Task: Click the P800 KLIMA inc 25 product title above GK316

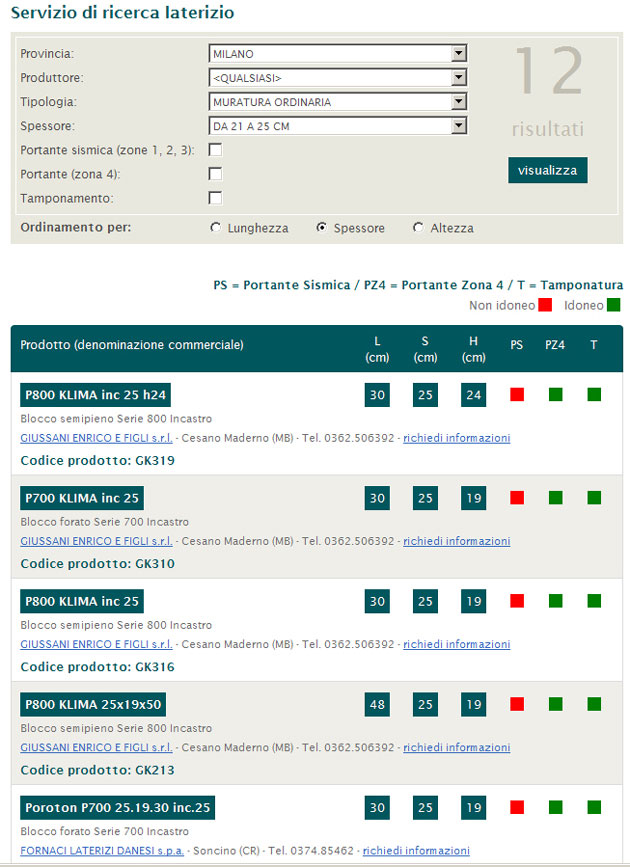Action: click(82, 601)
